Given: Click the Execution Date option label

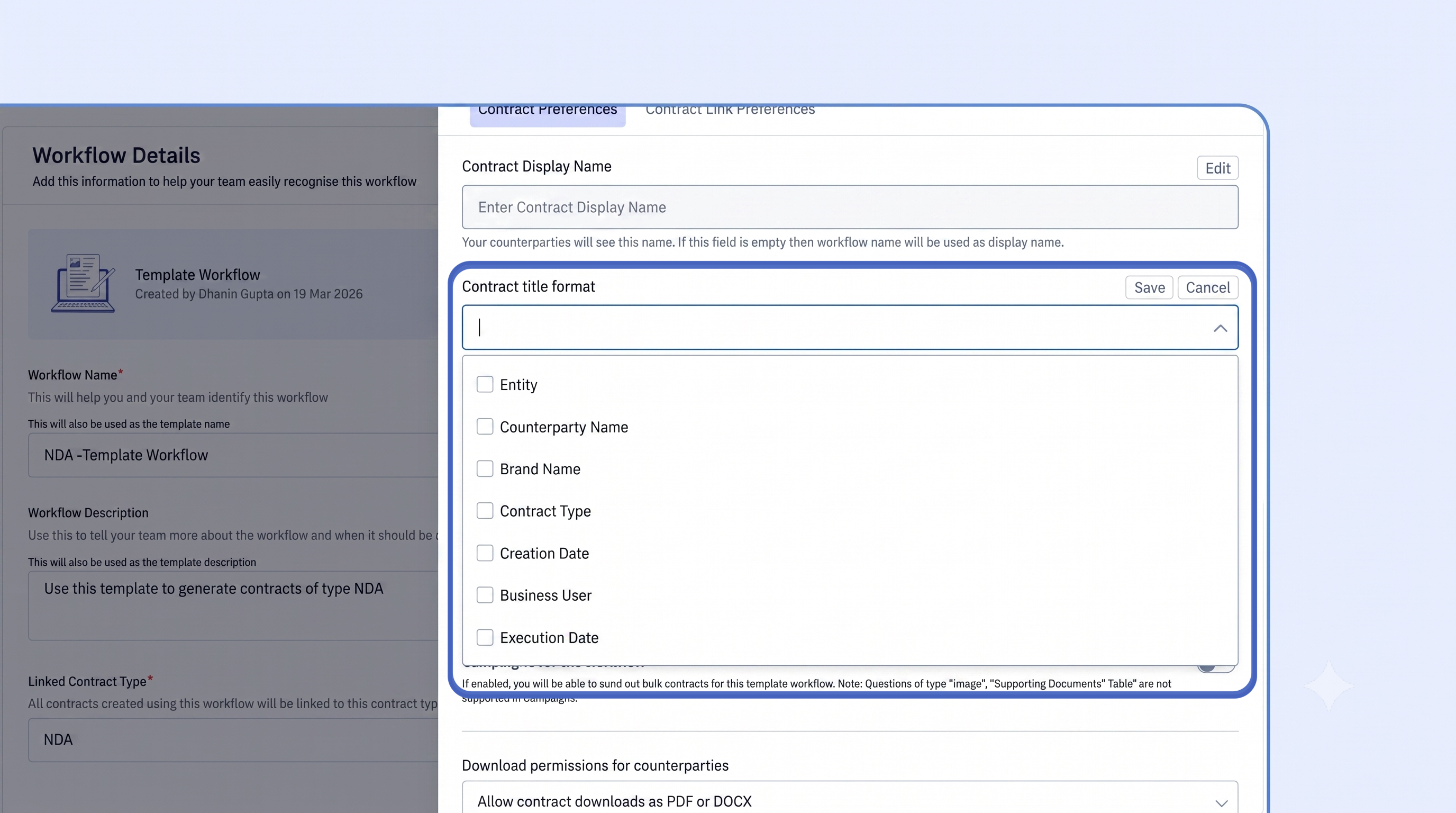Looking at the screenshot, I should 549,638.
